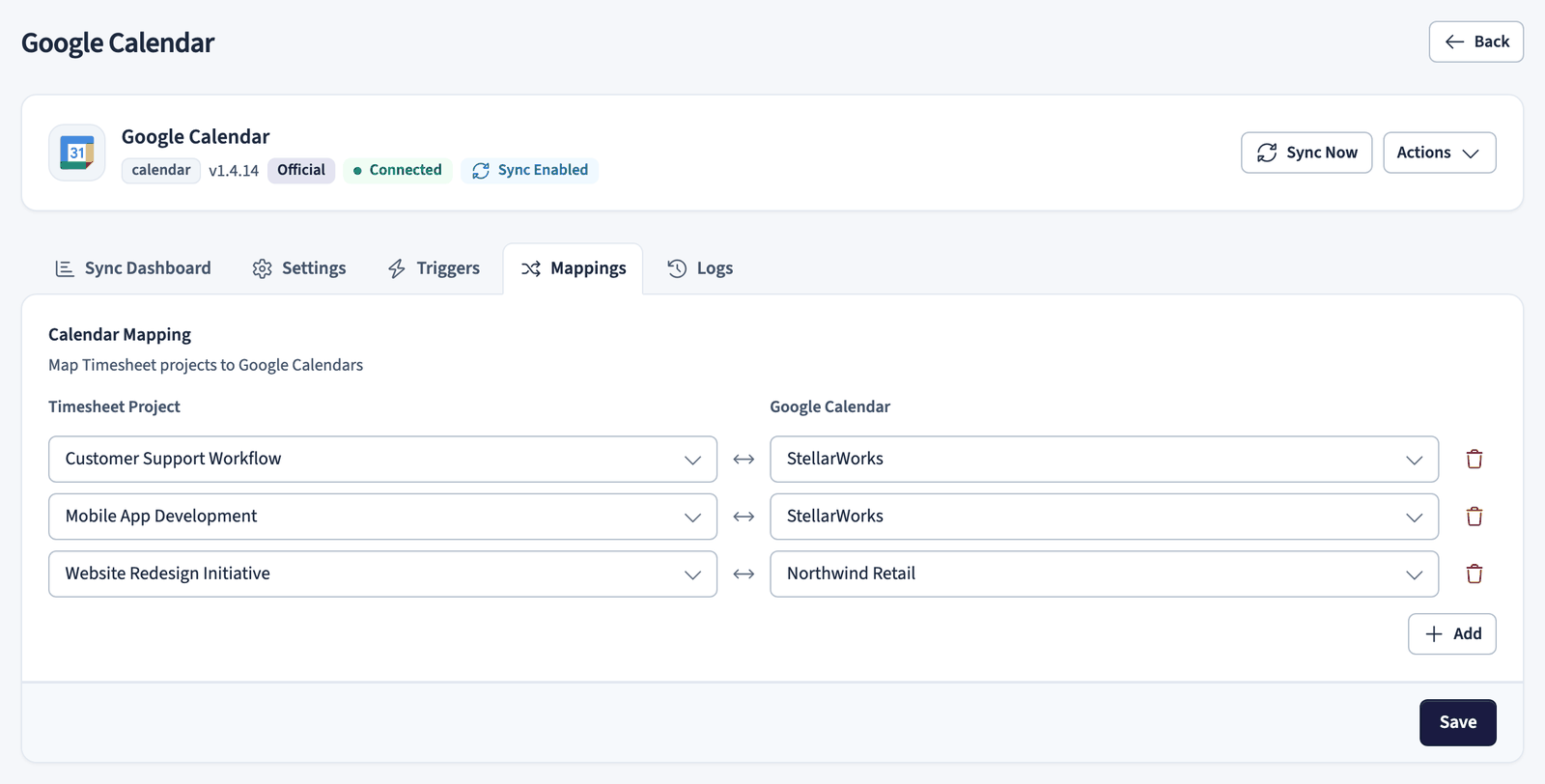Screen dimensions: 1545x784
Task: Expand the Actions menu
Action: click(1439, 153)
